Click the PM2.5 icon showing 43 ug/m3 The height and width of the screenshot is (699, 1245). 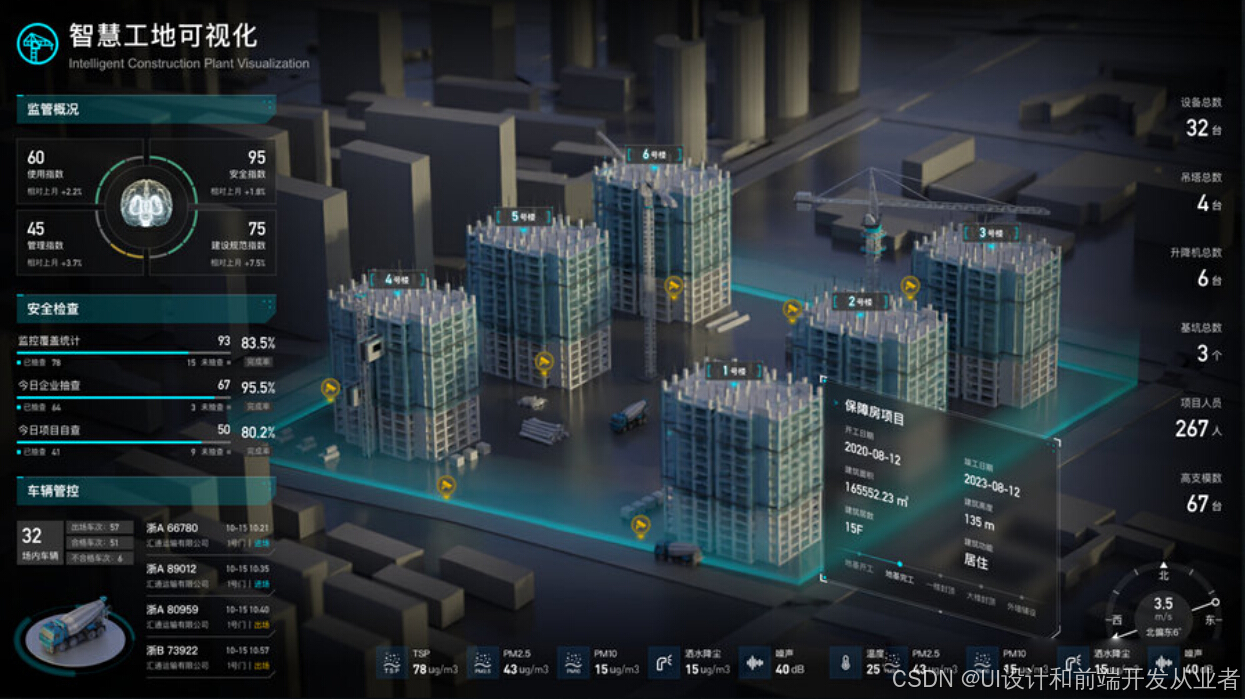coord(482,661)
